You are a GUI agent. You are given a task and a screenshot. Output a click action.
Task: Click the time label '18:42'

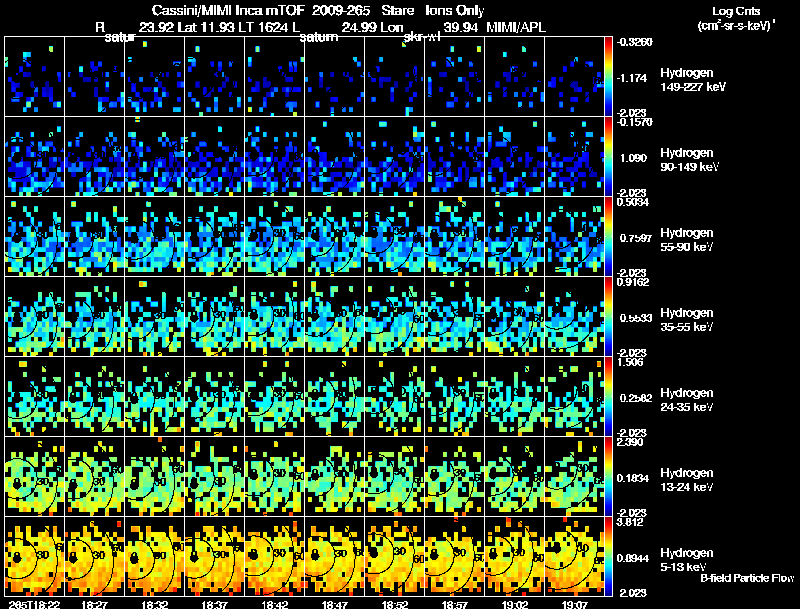point(274,604)
